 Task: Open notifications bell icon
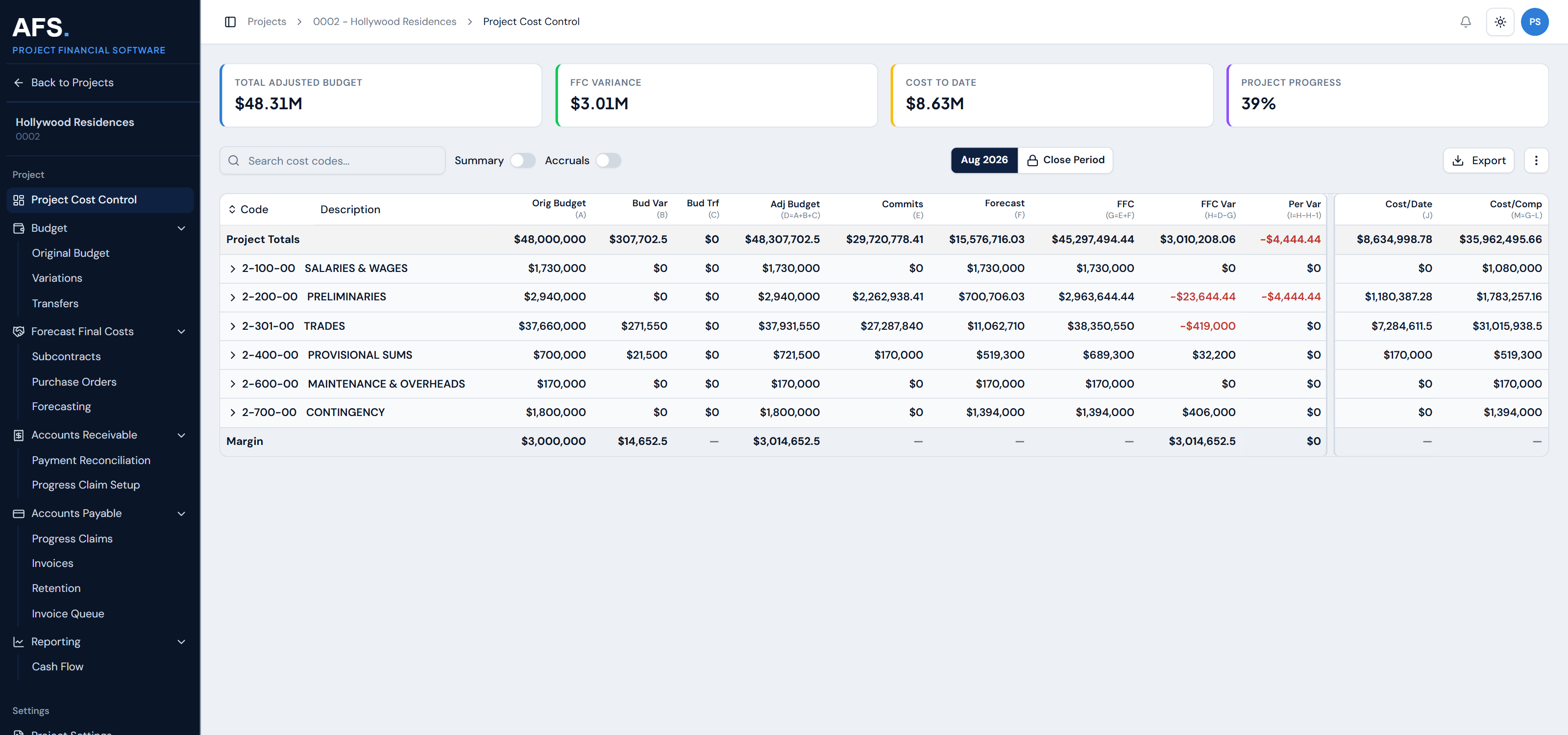click(1466, 22)
